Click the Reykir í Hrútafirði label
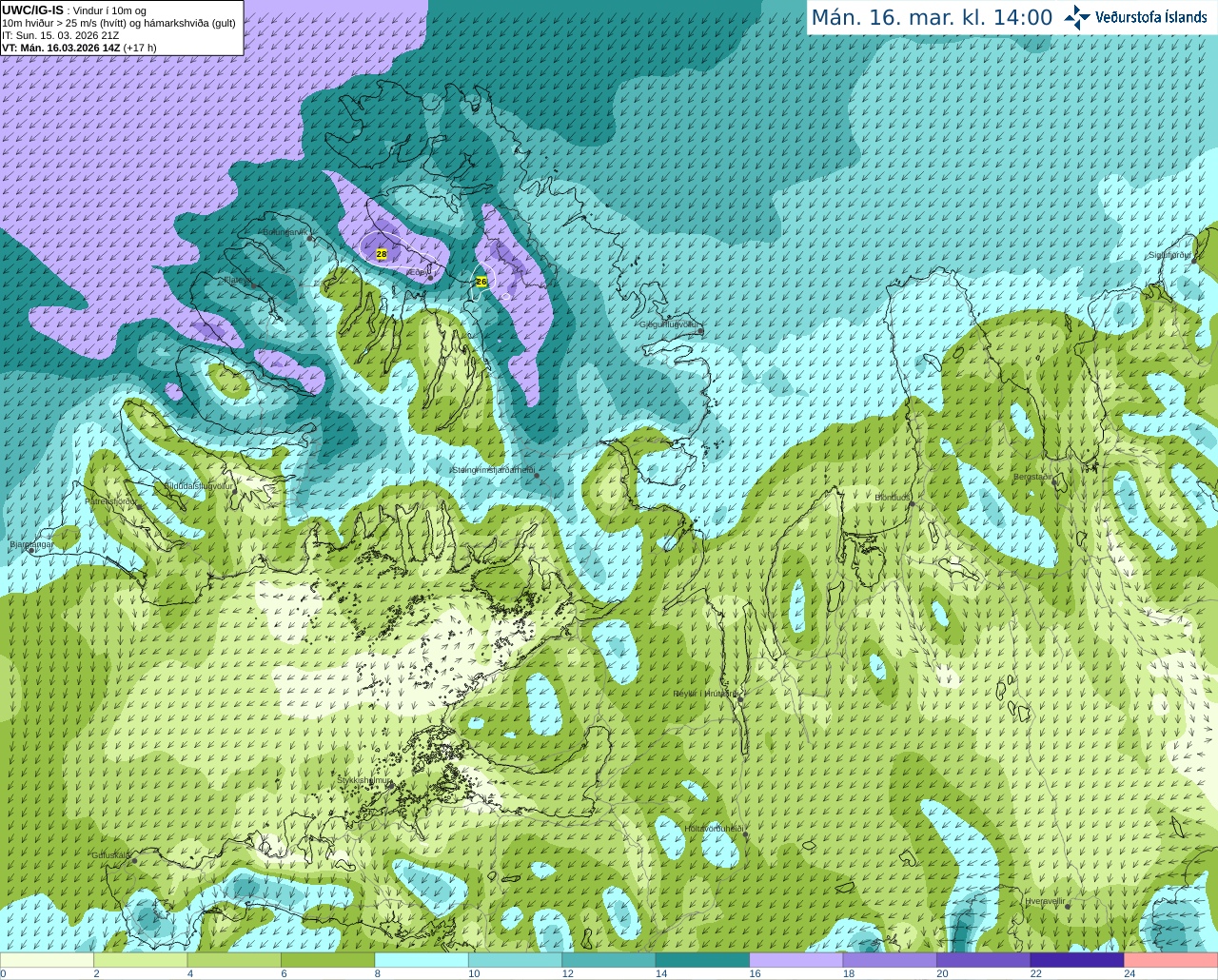The width and height of the screenshot is (1218, 980). [705, 694]
